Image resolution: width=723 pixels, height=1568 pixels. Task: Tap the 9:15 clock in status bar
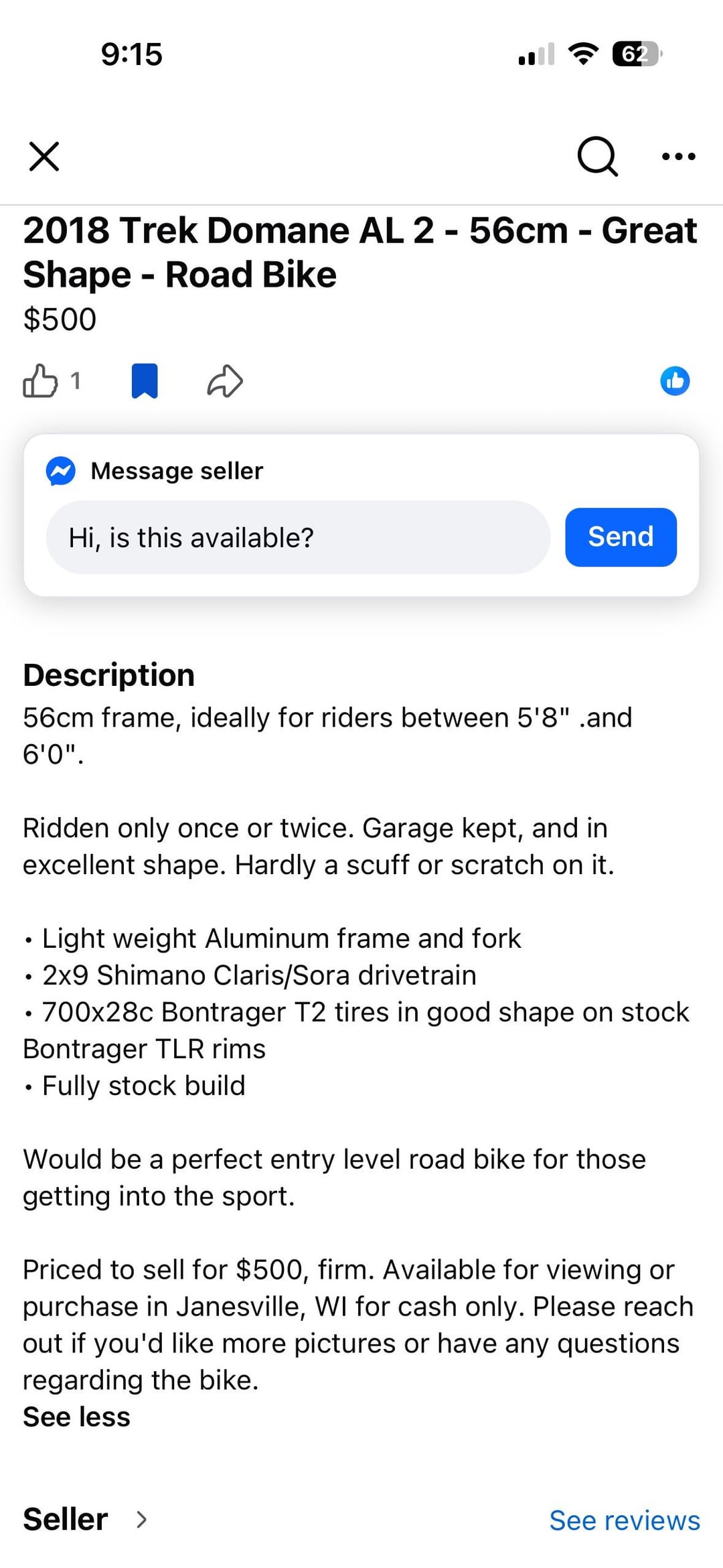pyautogui.click(x=131, y=54)
